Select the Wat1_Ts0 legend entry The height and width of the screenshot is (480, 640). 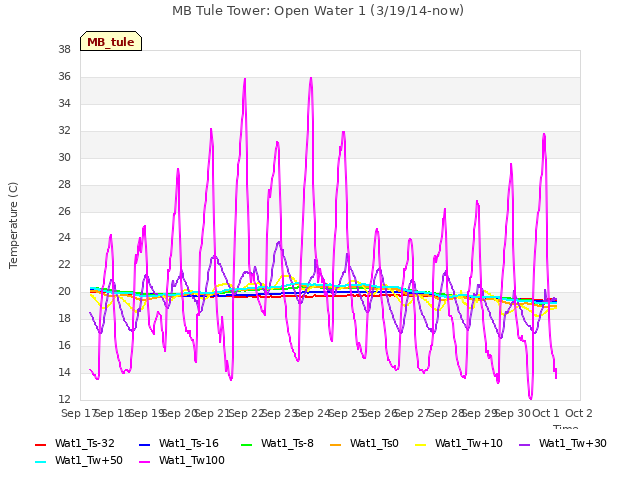364,444
